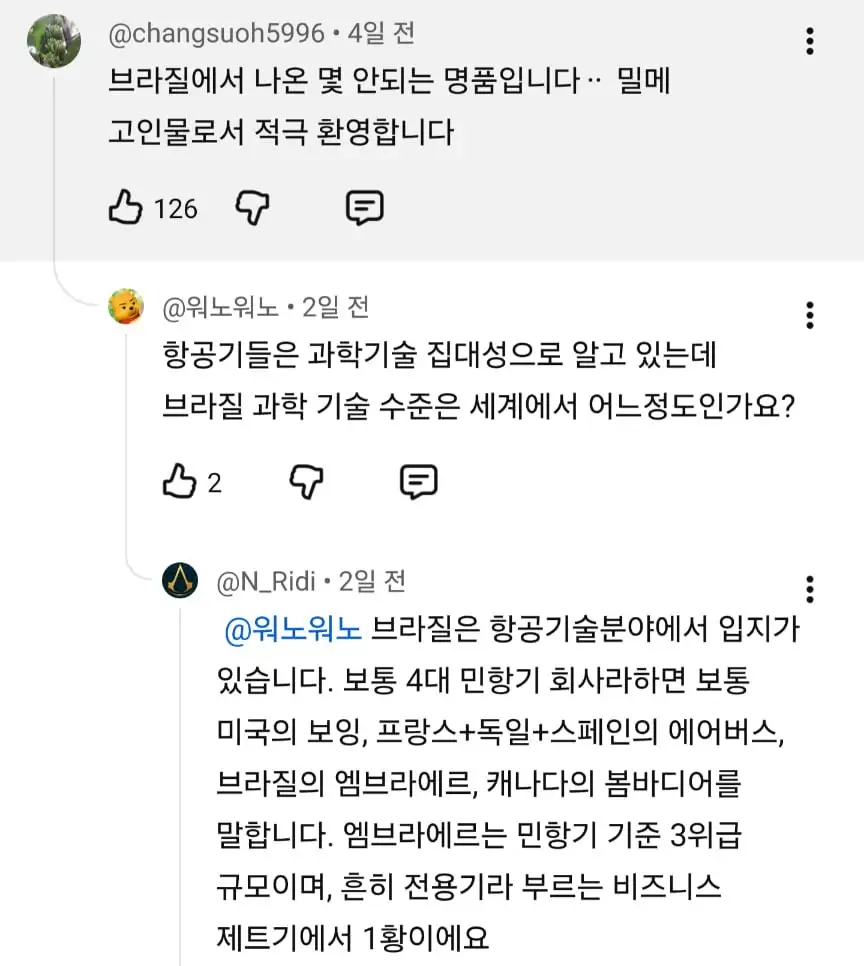Screen dimensions: 864x966
Task: Tap thumbs-up on 워노워노's question reply
Action: pos(179,482)
